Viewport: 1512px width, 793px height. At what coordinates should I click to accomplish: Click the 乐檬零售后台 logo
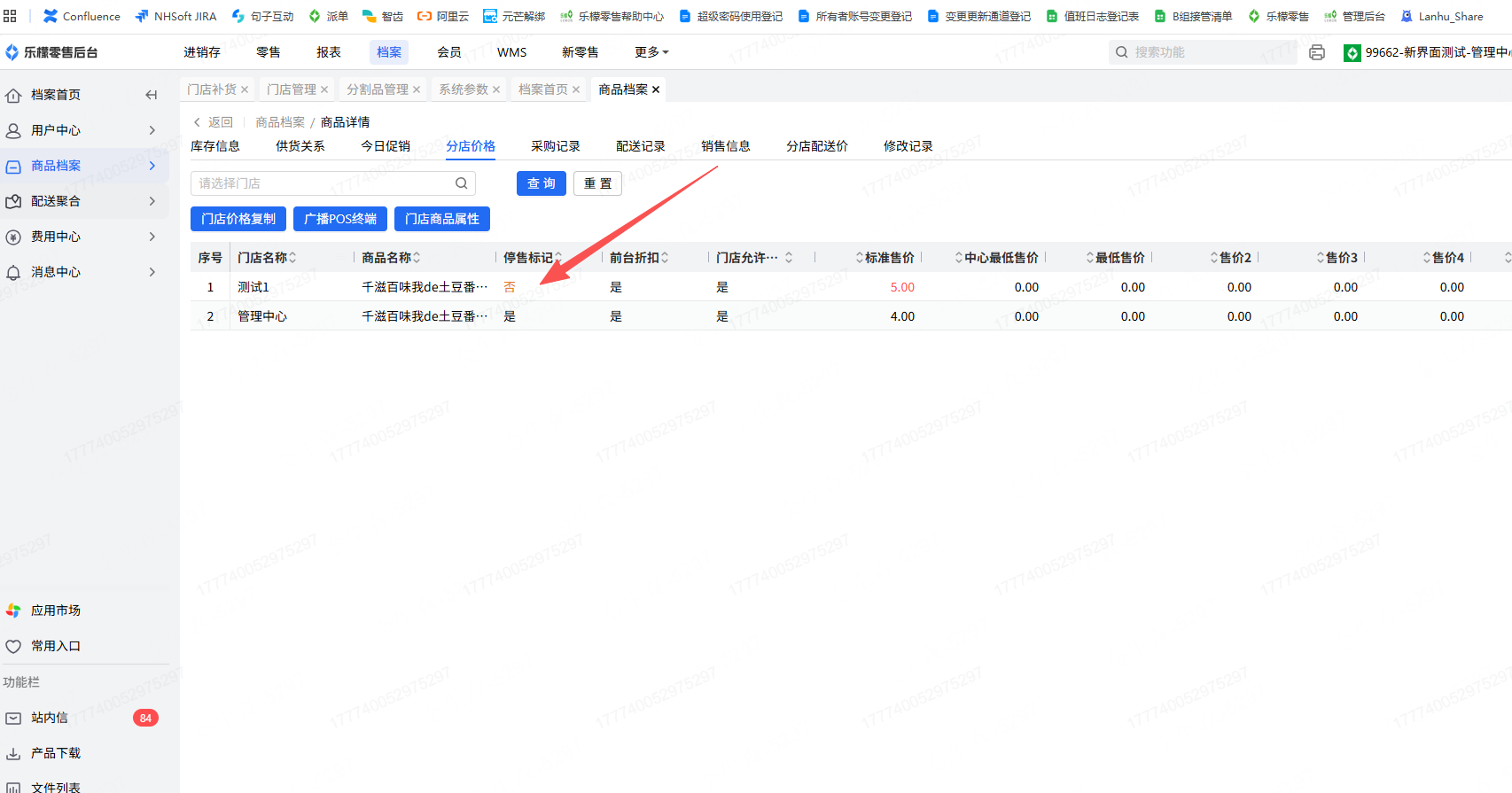[51, 52]
